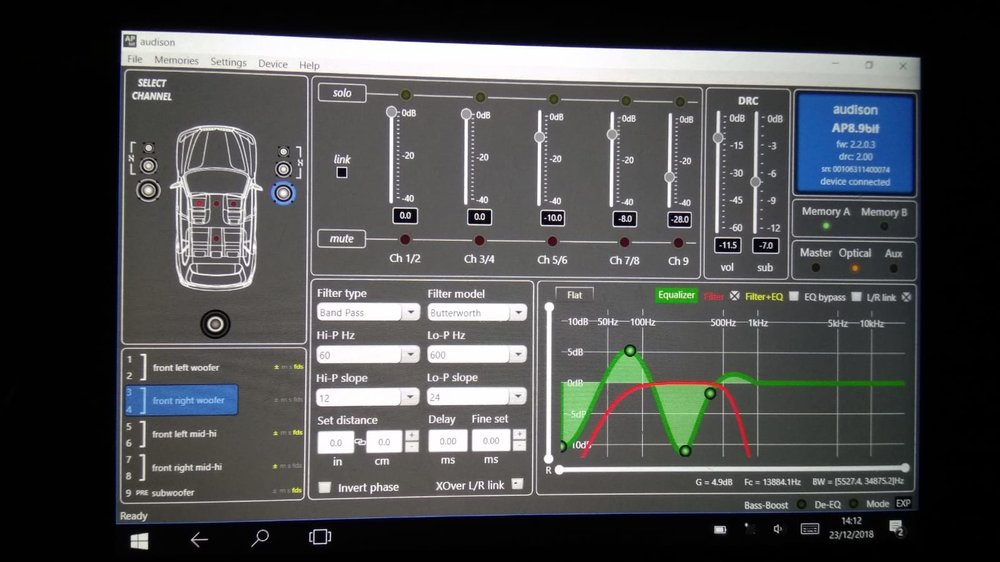Image resolution: width=1000 pixels, height=562 pixels.
Task: Toggle solo for Ch 1/2
Action: 406,95
